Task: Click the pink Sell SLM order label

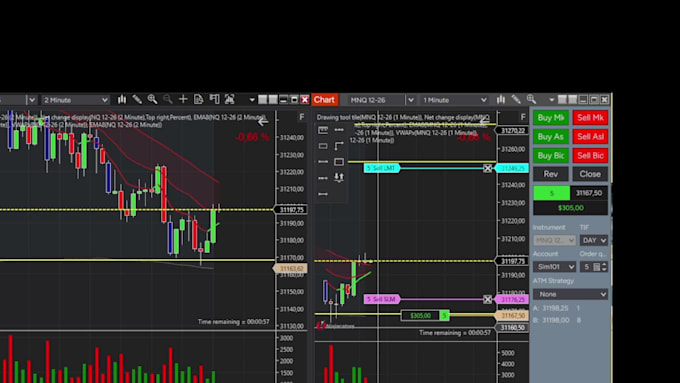Action: pyautogui.click(x=381, y=299)
